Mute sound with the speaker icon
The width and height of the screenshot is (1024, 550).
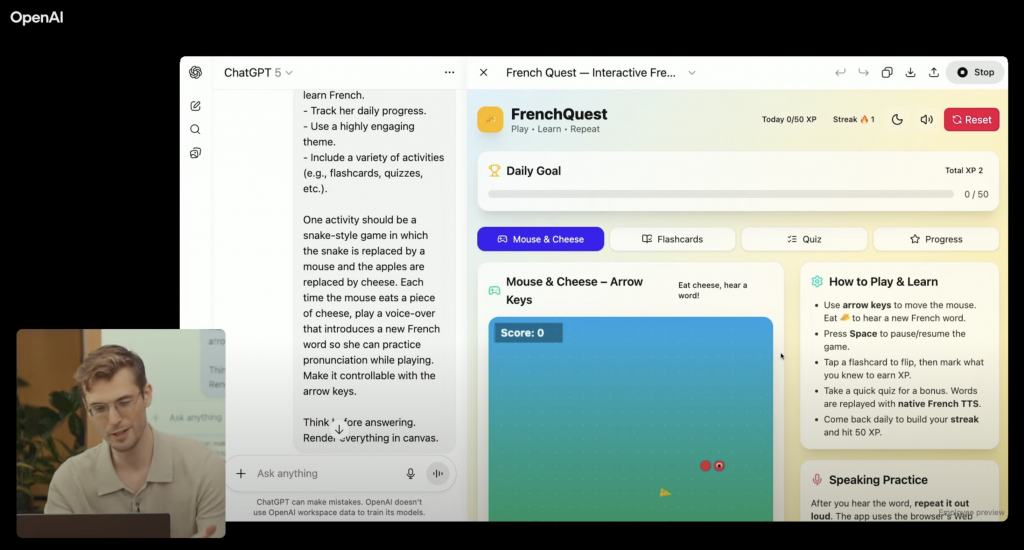[x=926, y=120]
